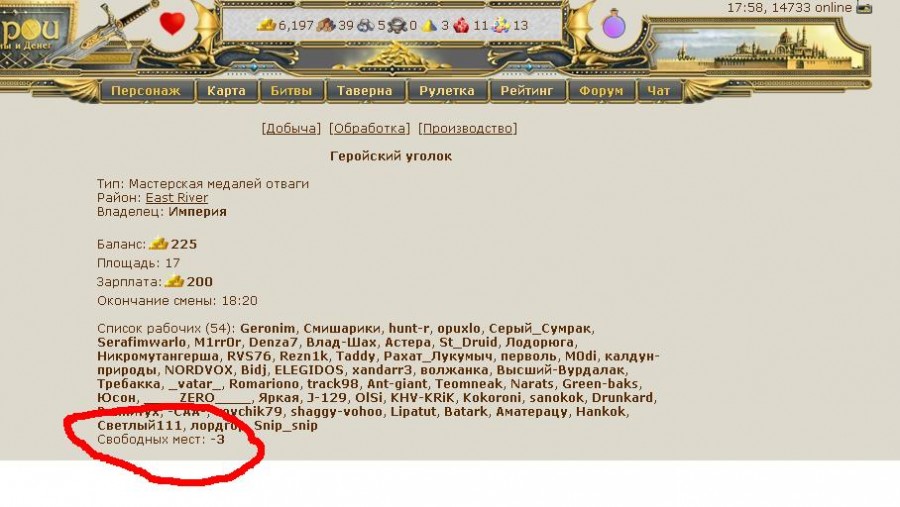Click the ore resource icon
Screen dimensions: 900x507
366,25
